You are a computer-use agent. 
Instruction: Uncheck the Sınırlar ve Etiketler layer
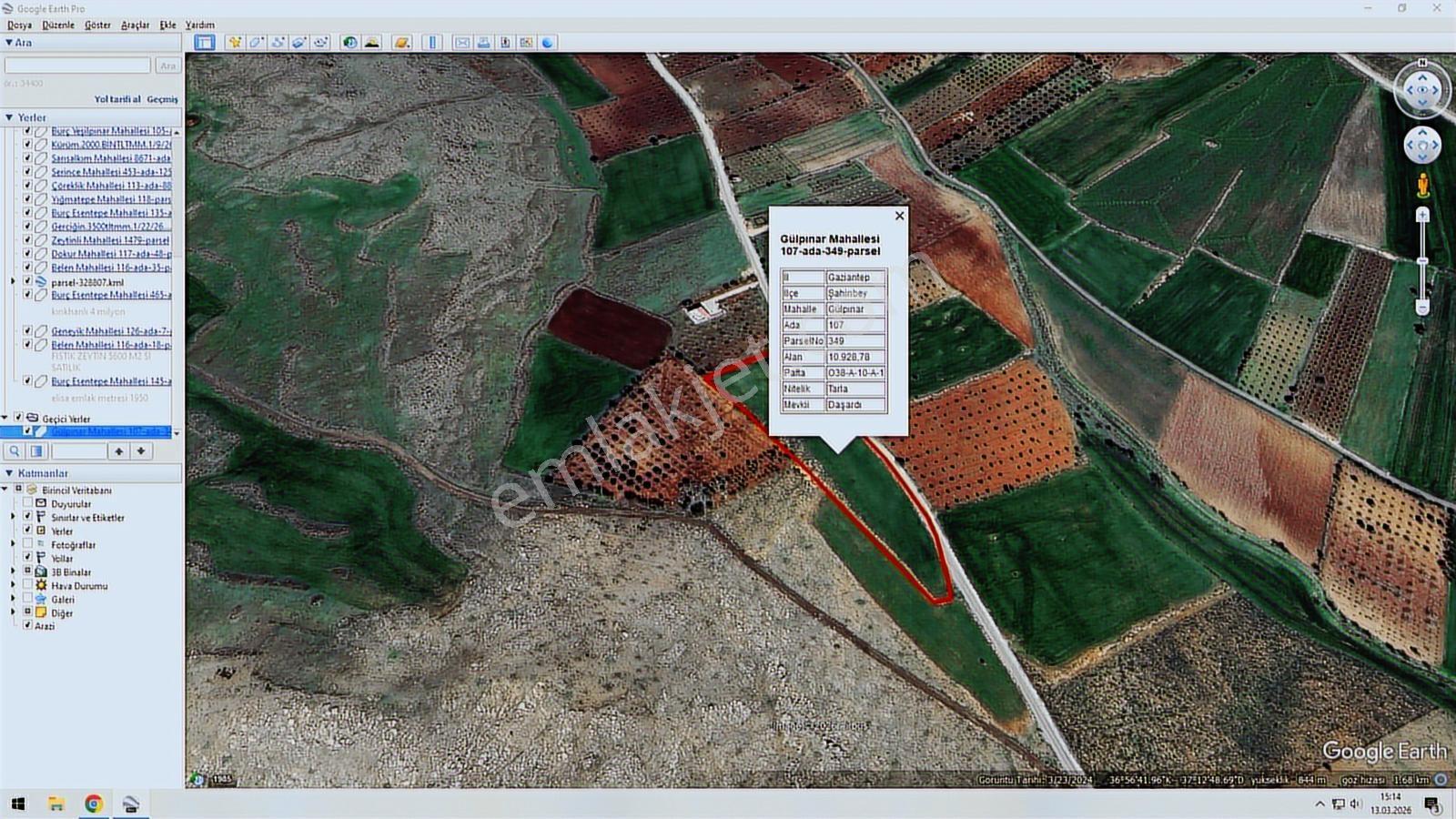(x=27, y=517)
